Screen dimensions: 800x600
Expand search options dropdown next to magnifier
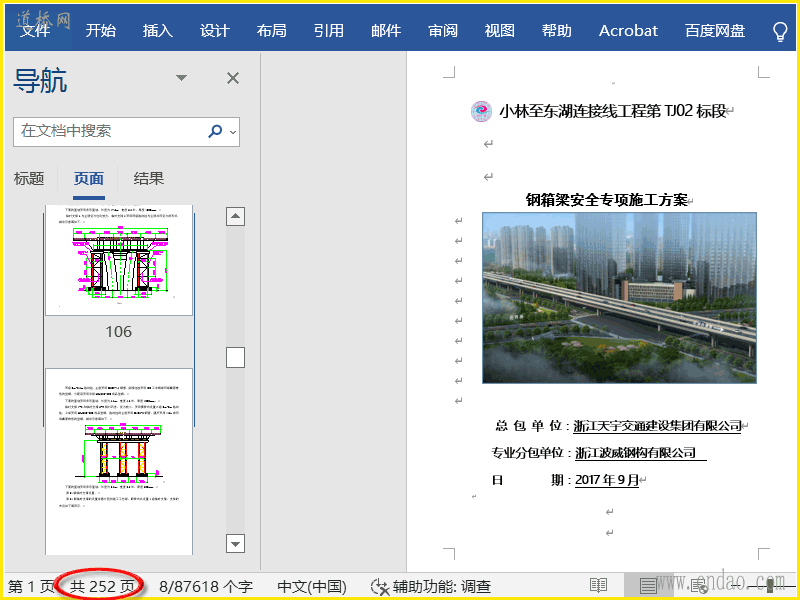233,131
